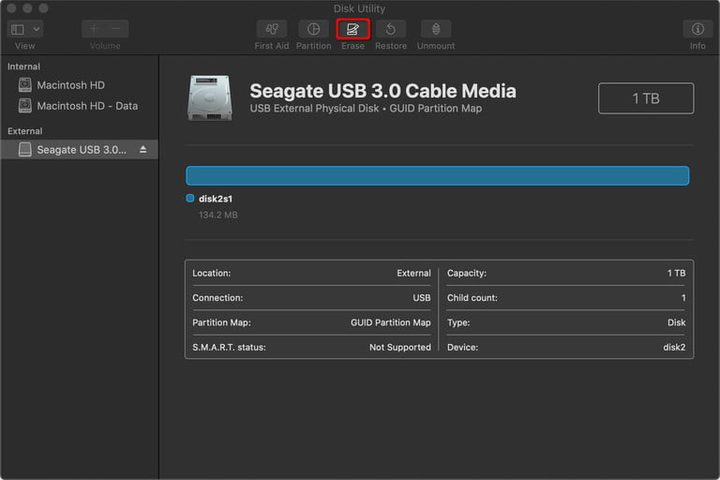The image size is (720, 480).
Task: Click the First Aid text label
Action: 272,46
